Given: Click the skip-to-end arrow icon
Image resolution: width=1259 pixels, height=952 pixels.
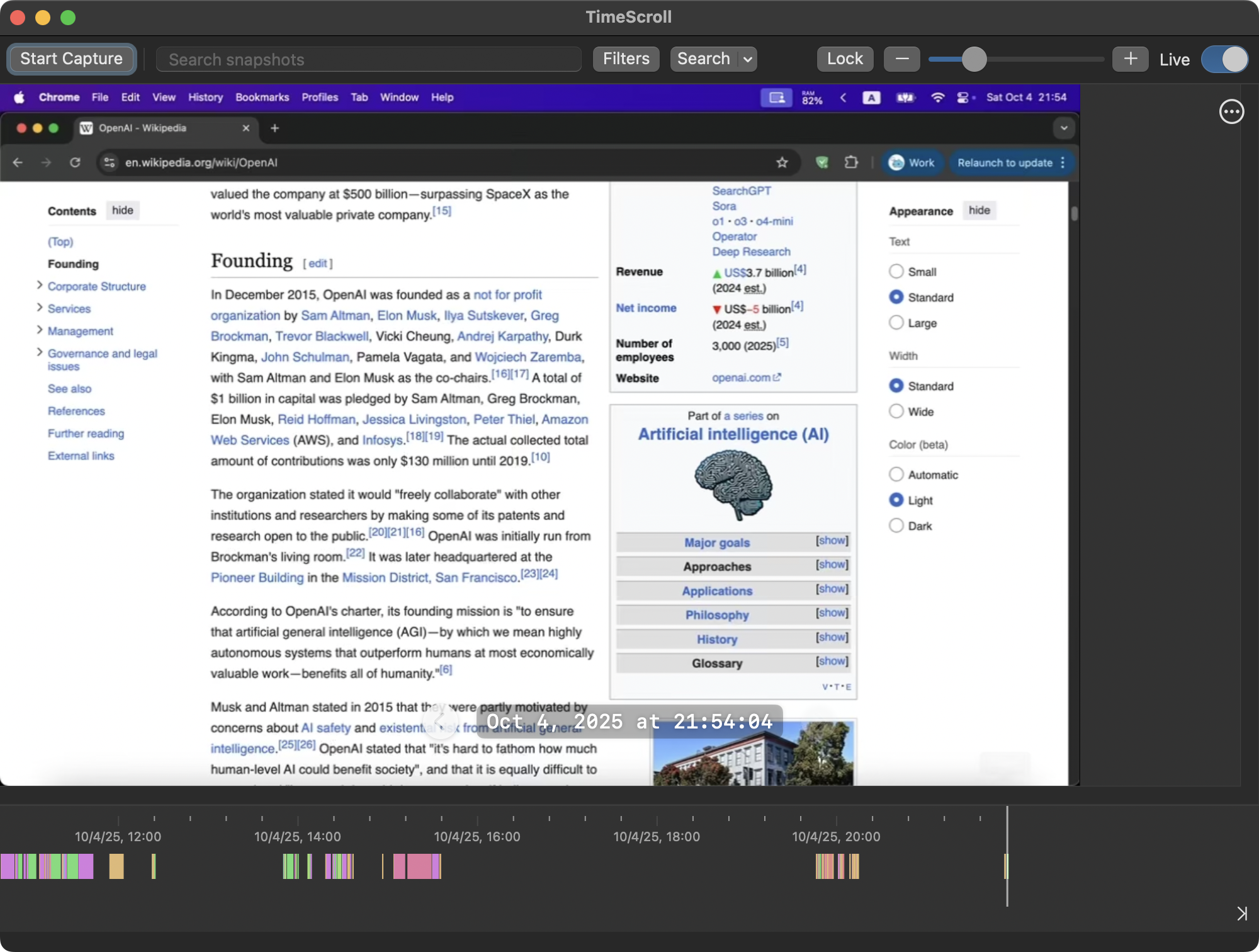Looking at the screenshot, I should [x=1243, y=912].
